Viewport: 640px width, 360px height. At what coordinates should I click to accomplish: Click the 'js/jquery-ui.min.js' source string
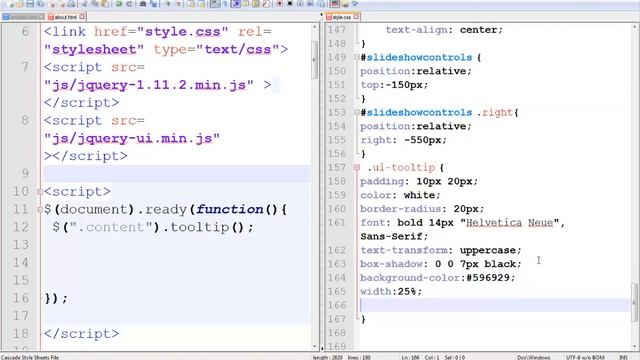point(132,138)
